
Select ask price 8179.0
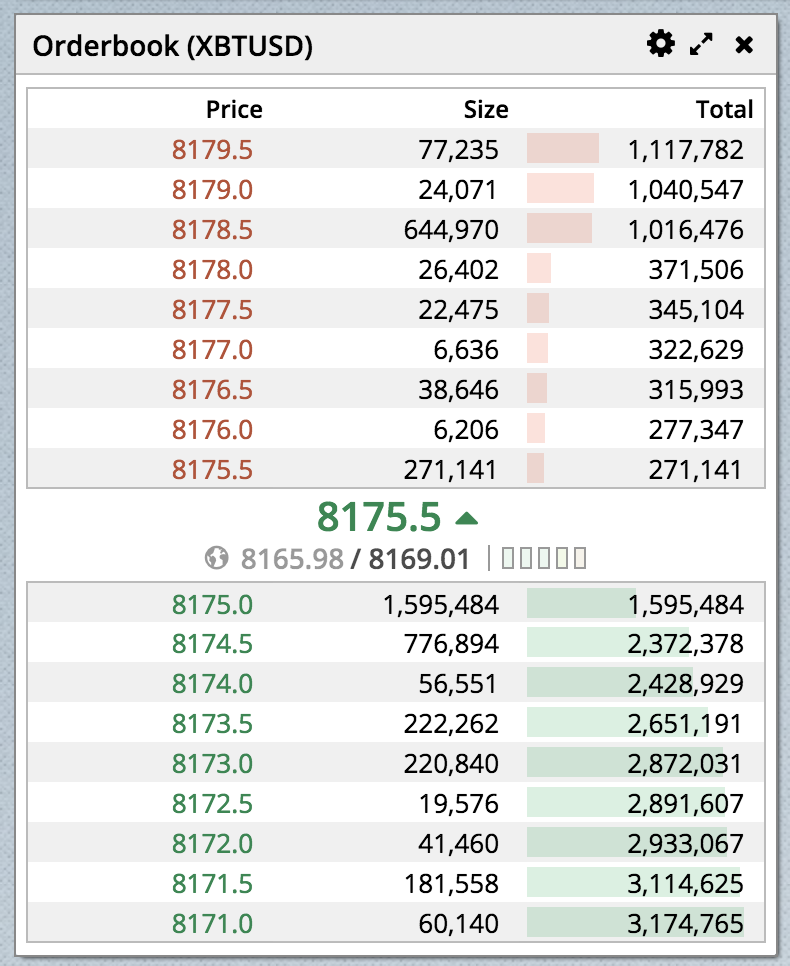click(x=212, y=190)
